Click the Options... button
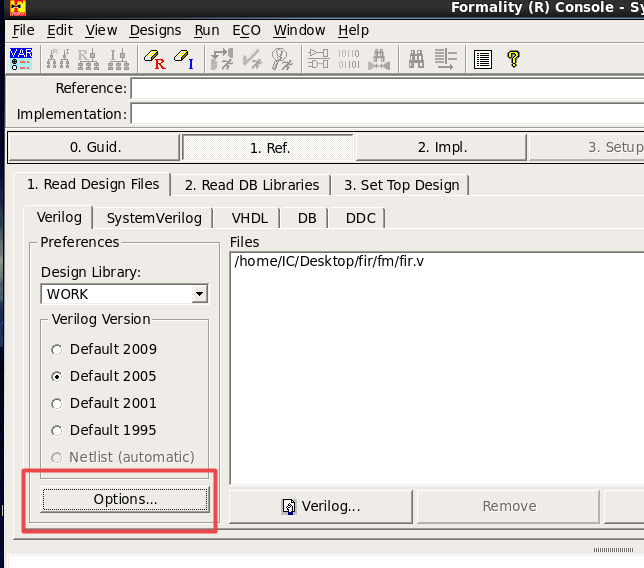Image resolution: width=644 pixels, height=568 pixels. pos(125,499)
